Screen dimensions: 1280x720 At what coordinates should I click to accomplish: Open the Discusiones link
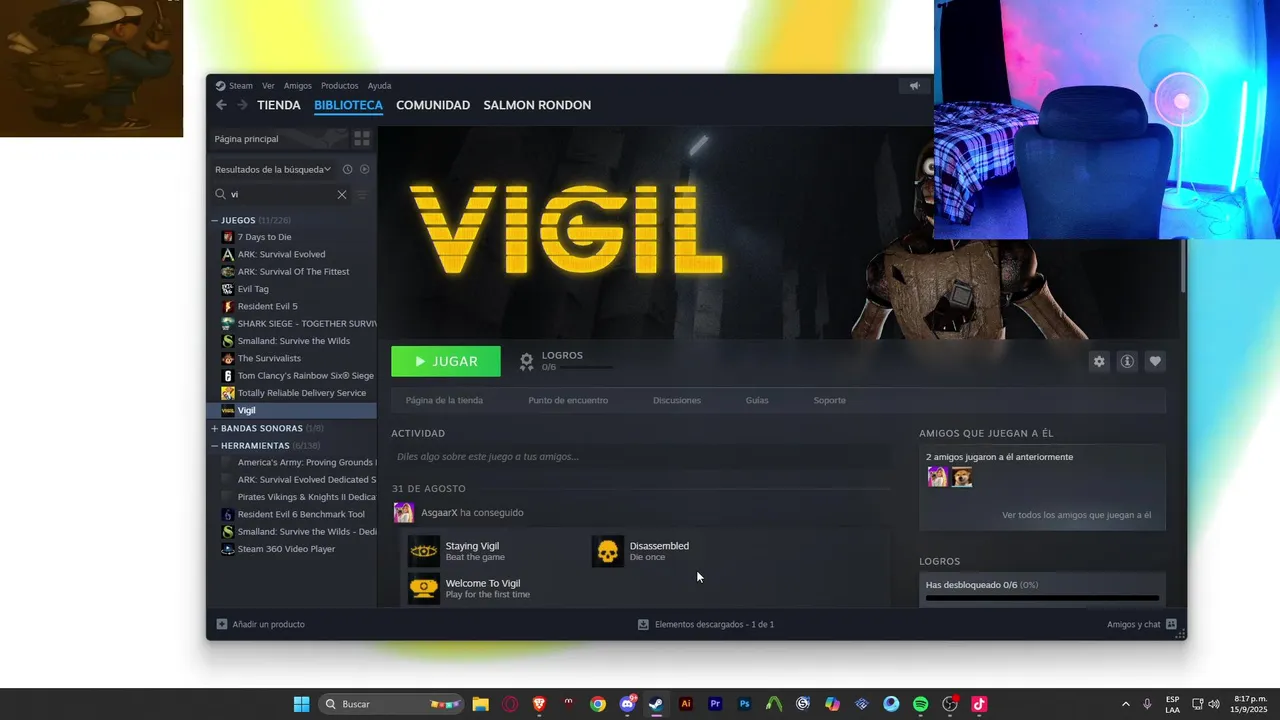coord(677,401)
